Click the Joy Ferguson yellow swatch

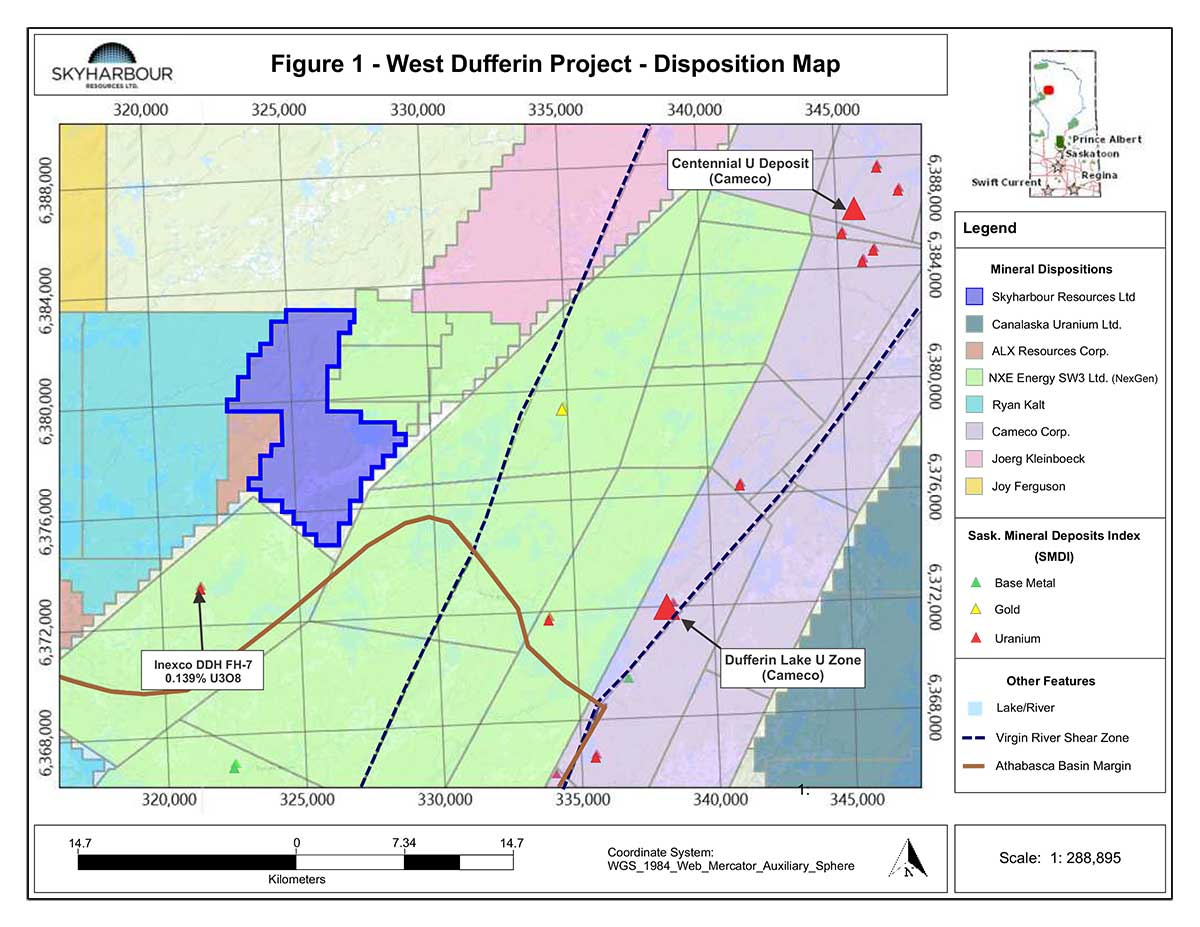point(975,486)
